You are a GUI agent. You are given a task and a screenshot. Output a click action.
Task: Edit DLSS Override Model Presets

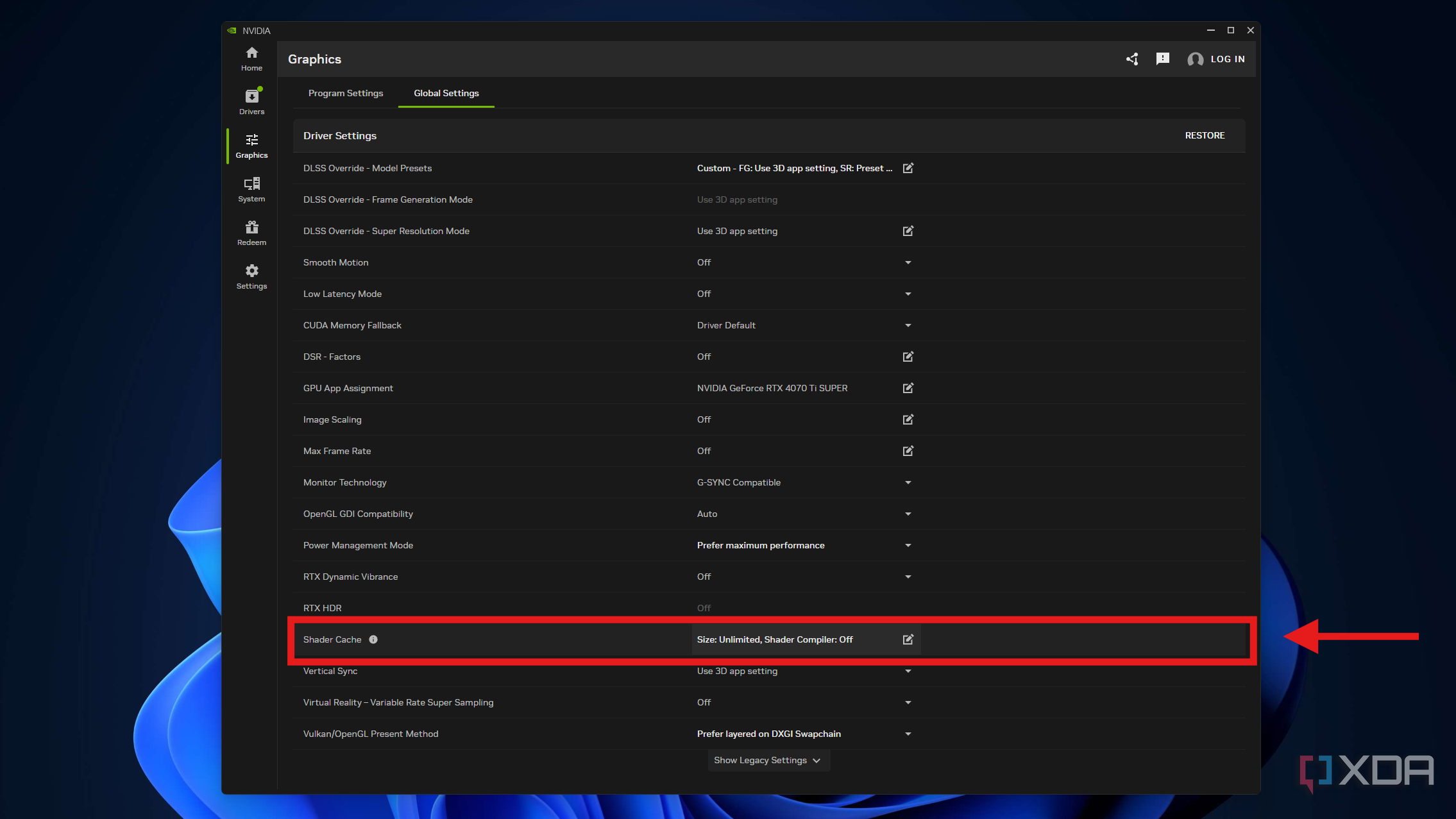[x=908, y=168]
